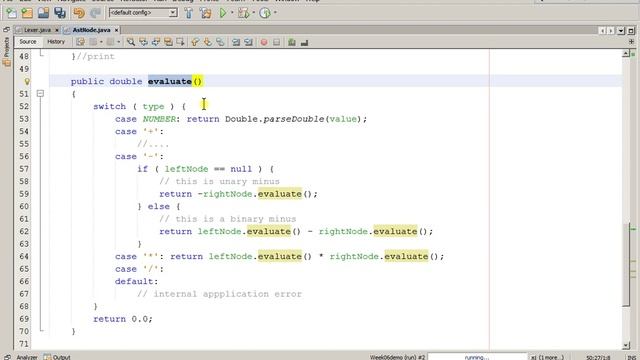Click line number 64 in gutter
The width and height of the screenshot is (640, 360).
(24, 257)
